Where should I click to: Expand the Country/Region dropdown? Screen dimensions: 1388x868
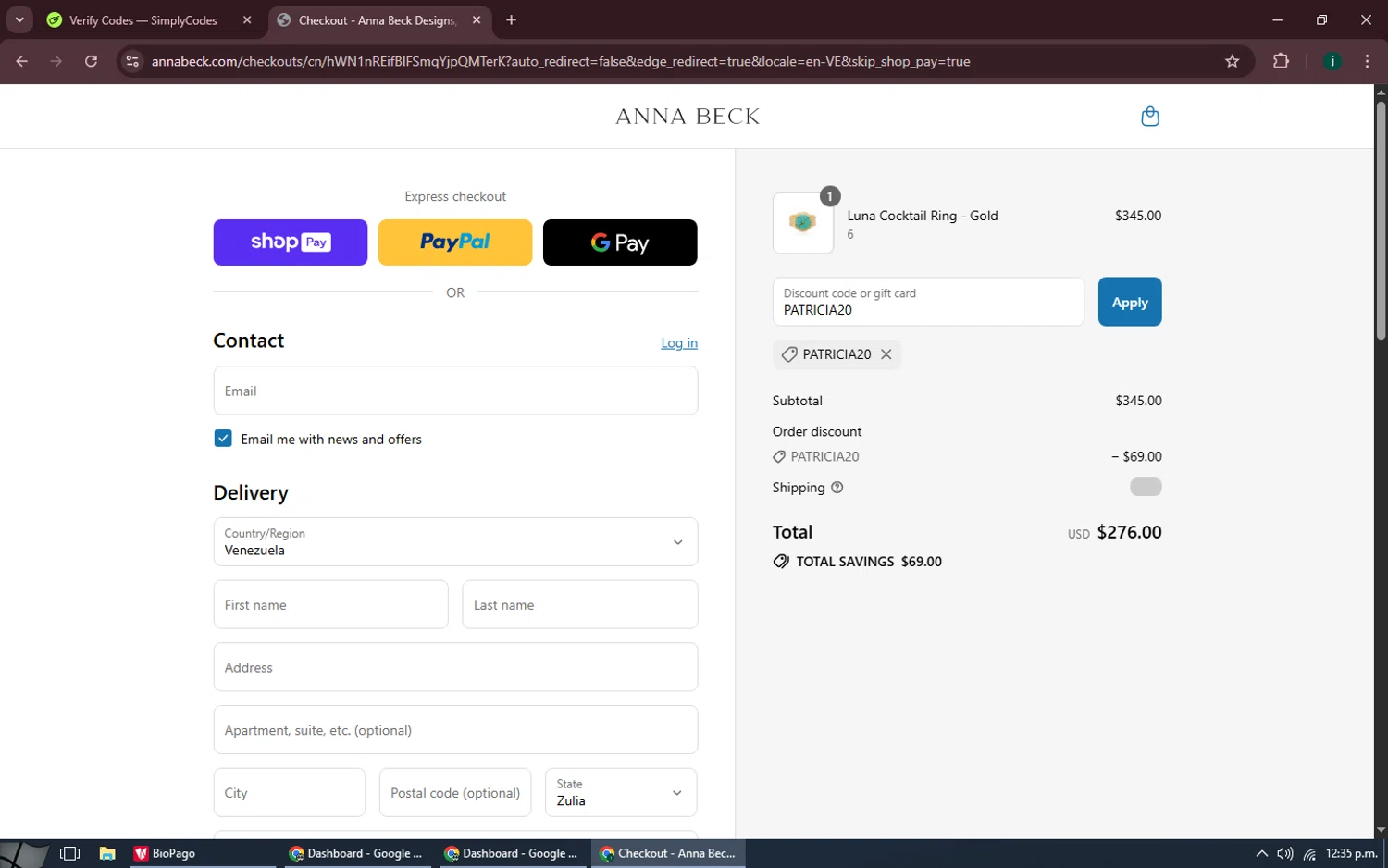(x=455, y=542)
